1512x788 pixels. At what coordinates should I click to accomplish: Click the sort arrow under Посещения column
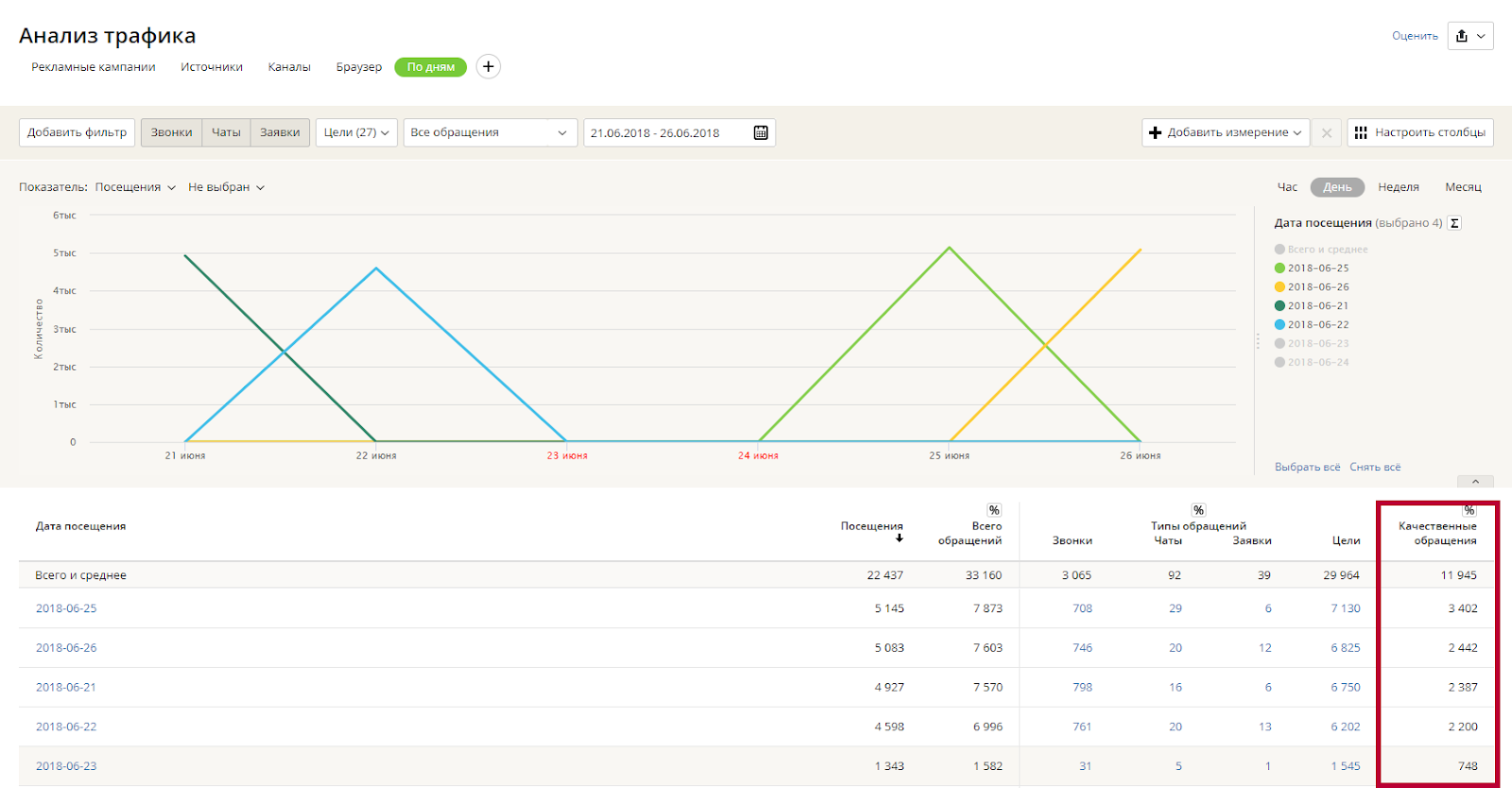point(900,539)
